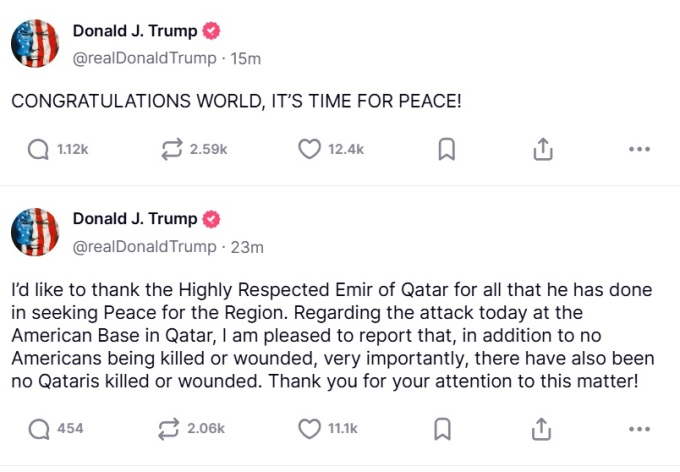
Task: Open Donald J. Trump name on first post
Action: (135, 31)
